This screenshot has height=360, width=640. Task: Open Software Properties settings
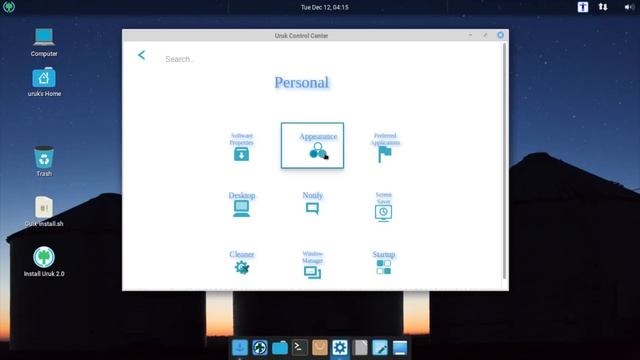tap(241, 147)
